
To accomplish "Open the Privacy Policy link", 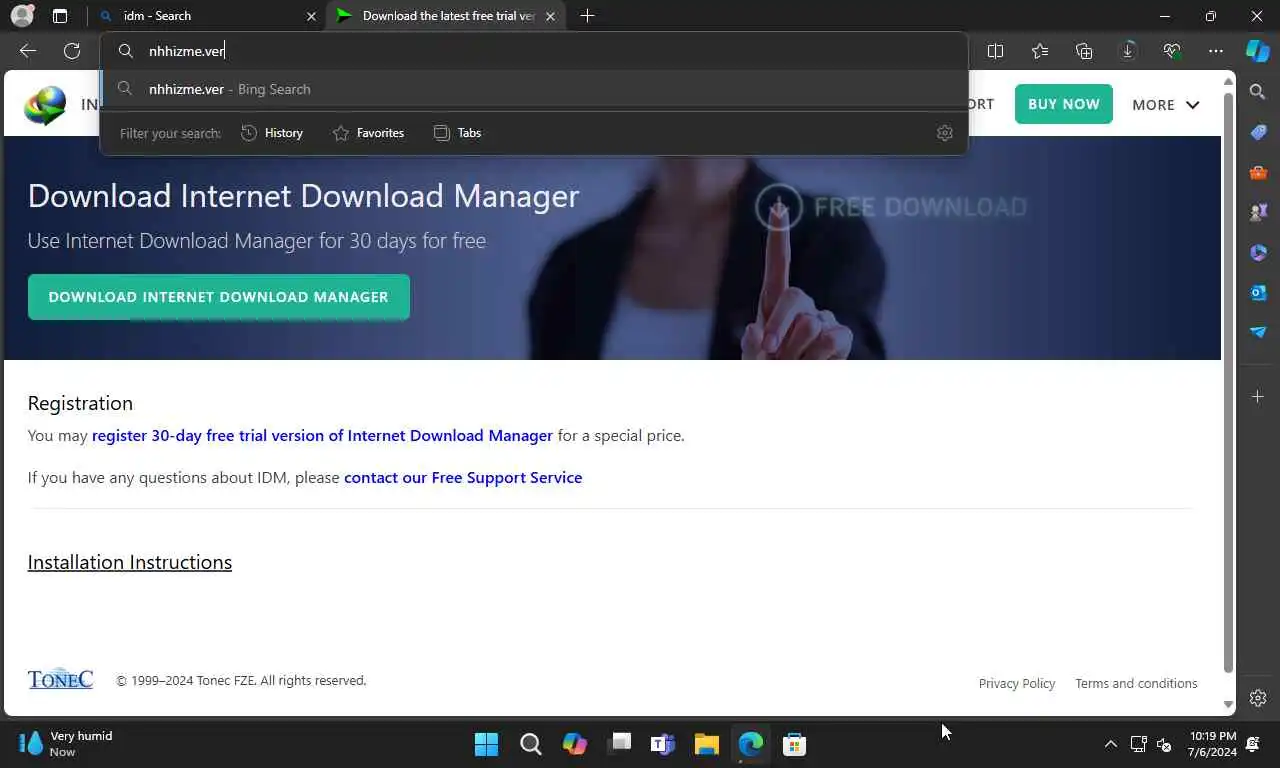I will (x=1016, y=684).
